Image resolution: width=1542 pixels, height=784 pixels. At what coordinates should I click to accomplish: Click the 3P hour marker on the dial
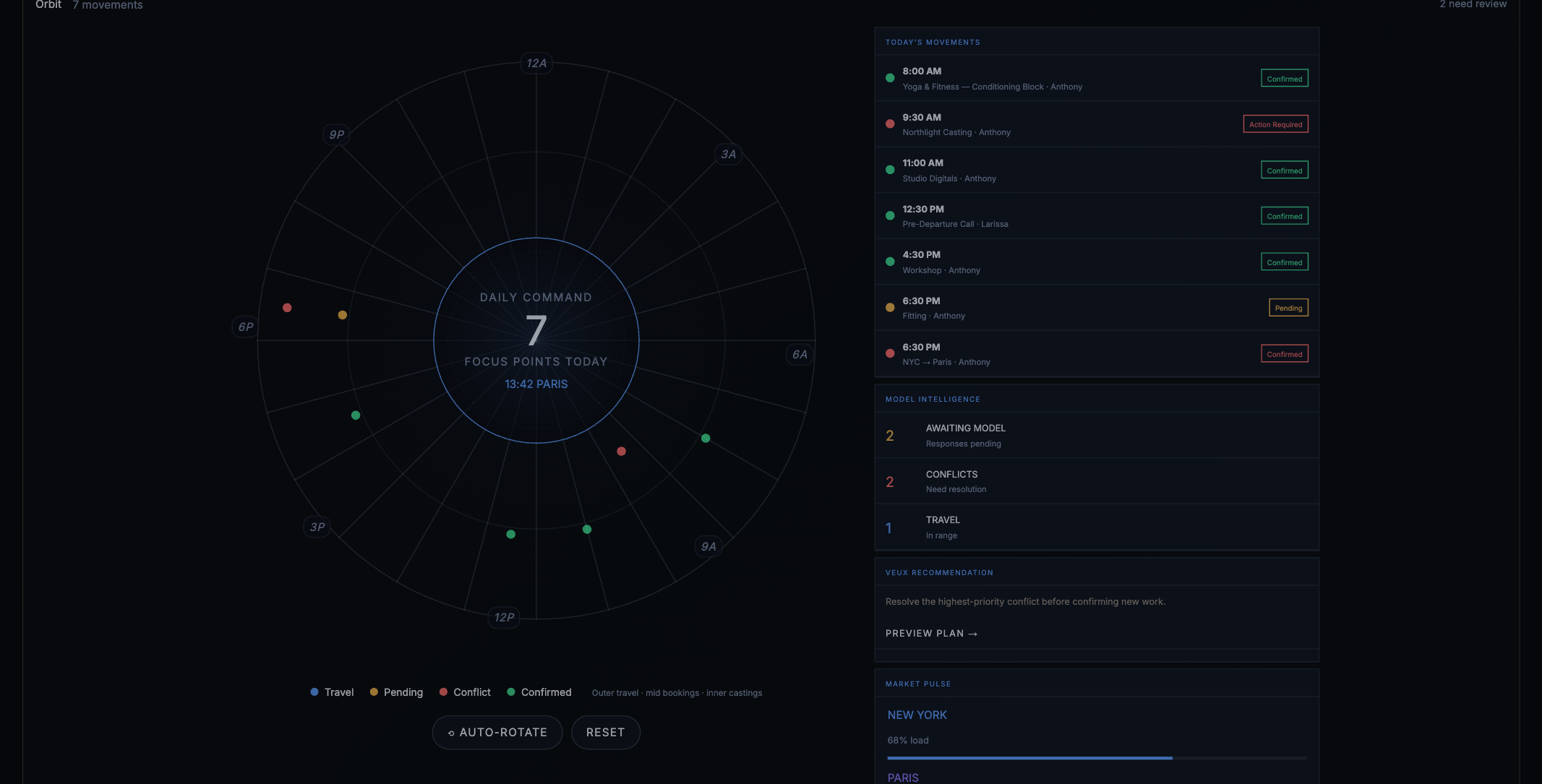[317, 527]
